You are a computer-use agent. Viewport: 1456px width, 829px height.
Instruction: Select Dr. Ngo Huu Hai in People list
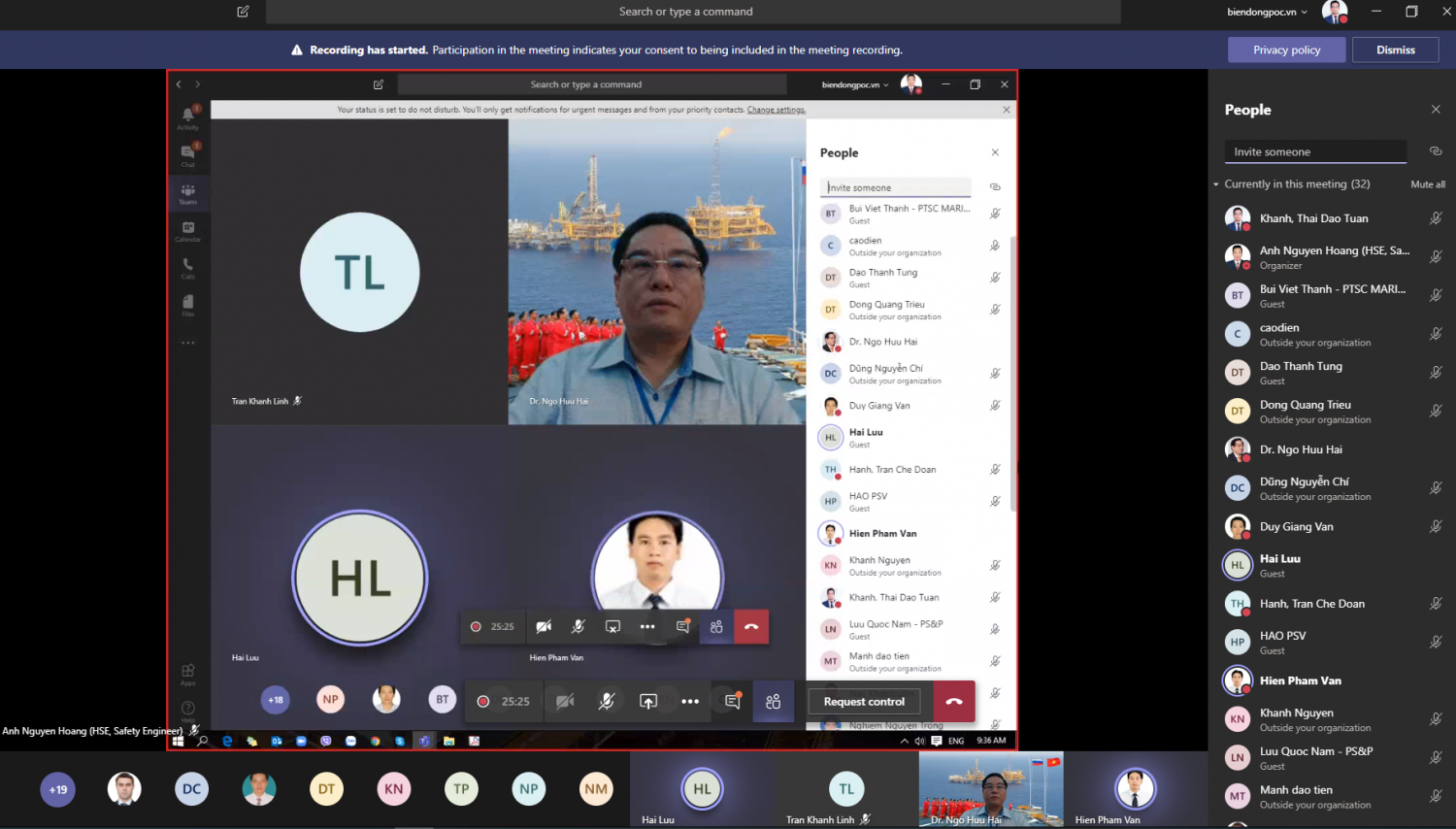pyautogui.click(x=1332, y=449)
